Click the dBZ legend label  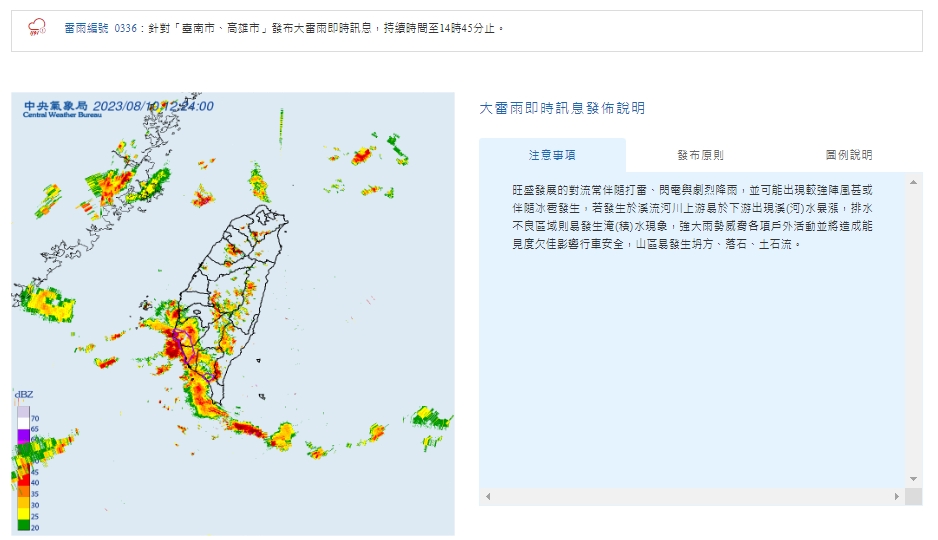pos(24,395)
